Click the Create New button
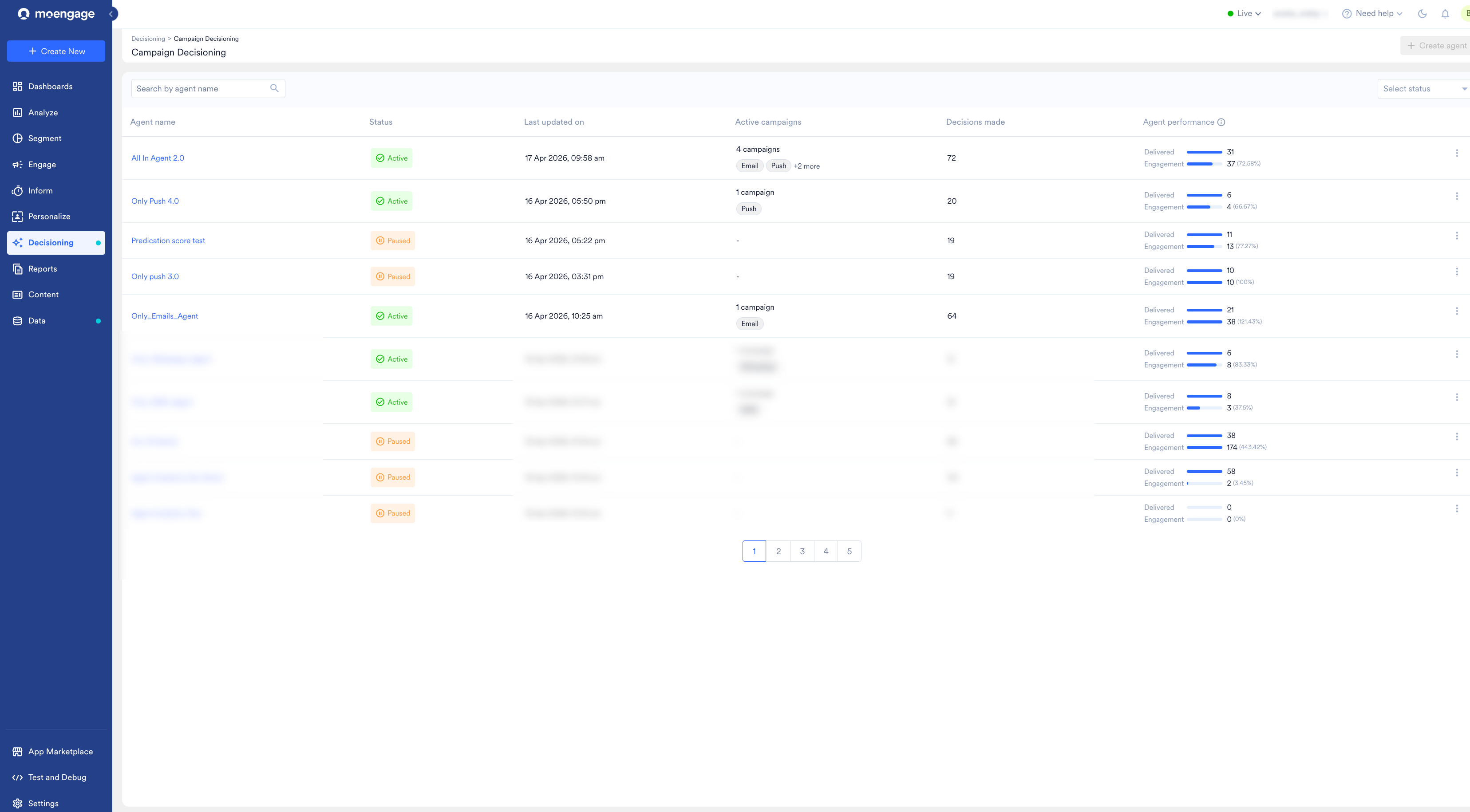This screenshot has height=812, width=1470. (56, 51)
